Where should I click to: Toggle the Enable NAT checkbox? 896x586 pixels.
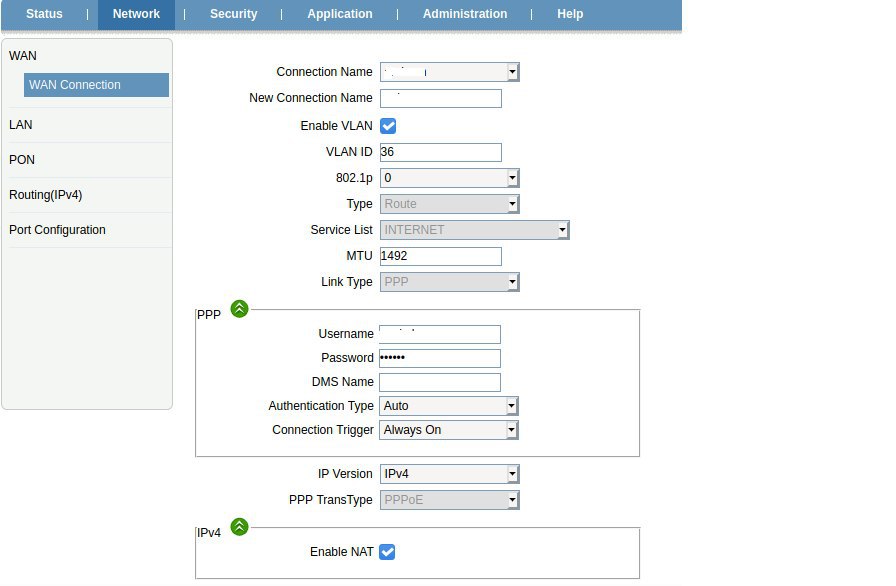387,552
